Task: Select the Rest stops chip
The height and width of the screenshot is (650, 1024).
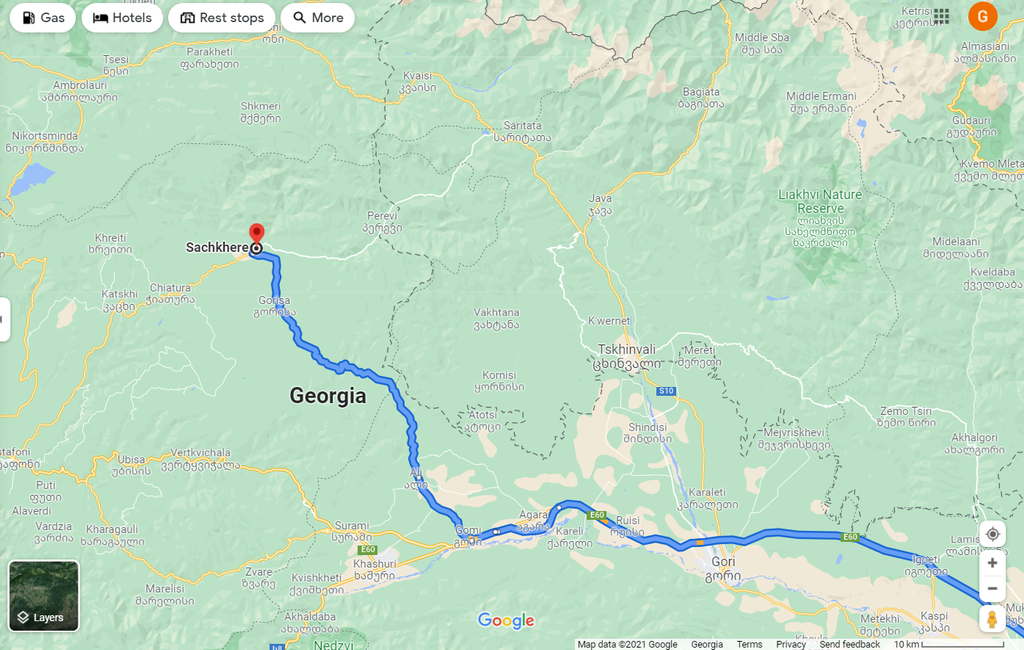Action: [x=222, y=18]
